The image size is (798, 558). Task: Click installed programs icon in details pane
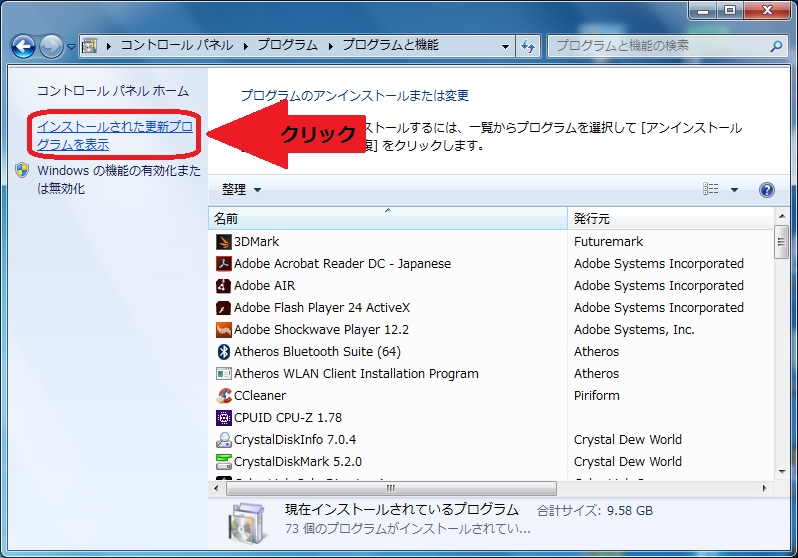pos(247,523)
